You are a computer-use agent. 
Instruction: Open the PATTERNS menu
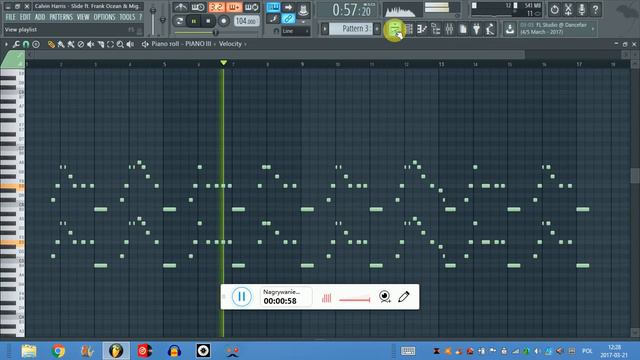pyautogui.click(x=61, y=17)
